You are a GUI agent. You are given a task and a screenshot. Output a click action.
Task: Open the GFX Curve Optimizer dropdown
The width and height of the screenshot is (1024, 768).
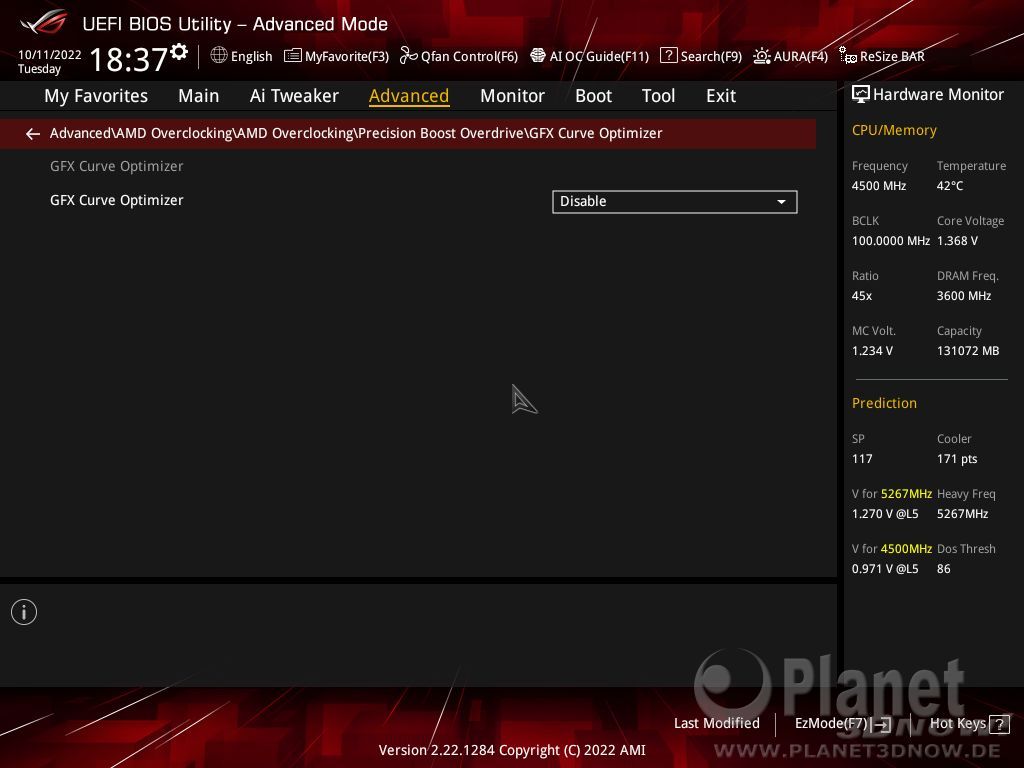click(x=675, y=202)
